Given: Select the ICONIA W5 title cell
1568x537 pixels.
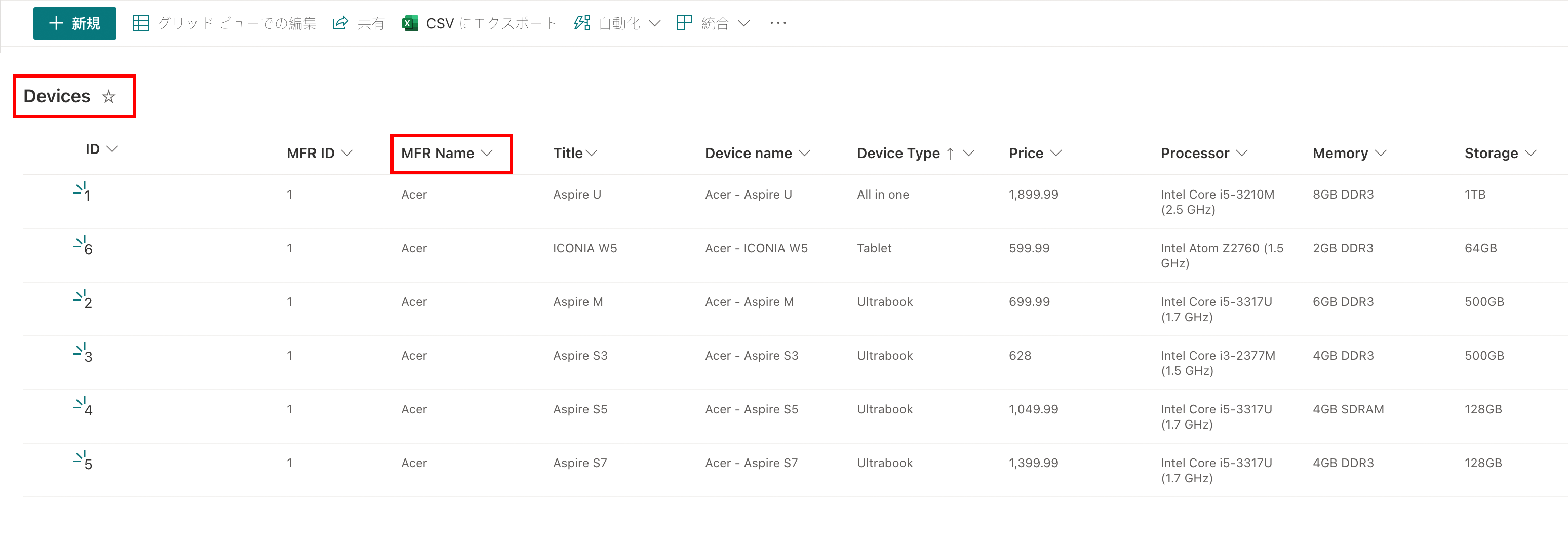Looking at the screenshot, I should tap(585, 248).
